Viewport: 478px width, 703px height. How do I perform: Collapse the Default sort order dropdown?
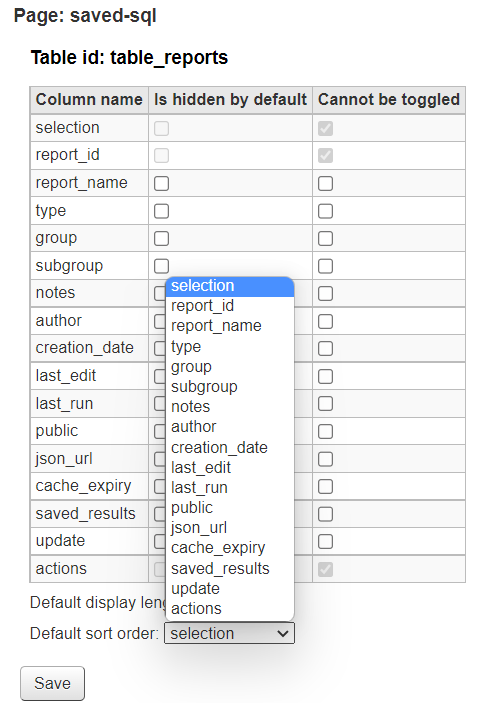coord(229,634)
